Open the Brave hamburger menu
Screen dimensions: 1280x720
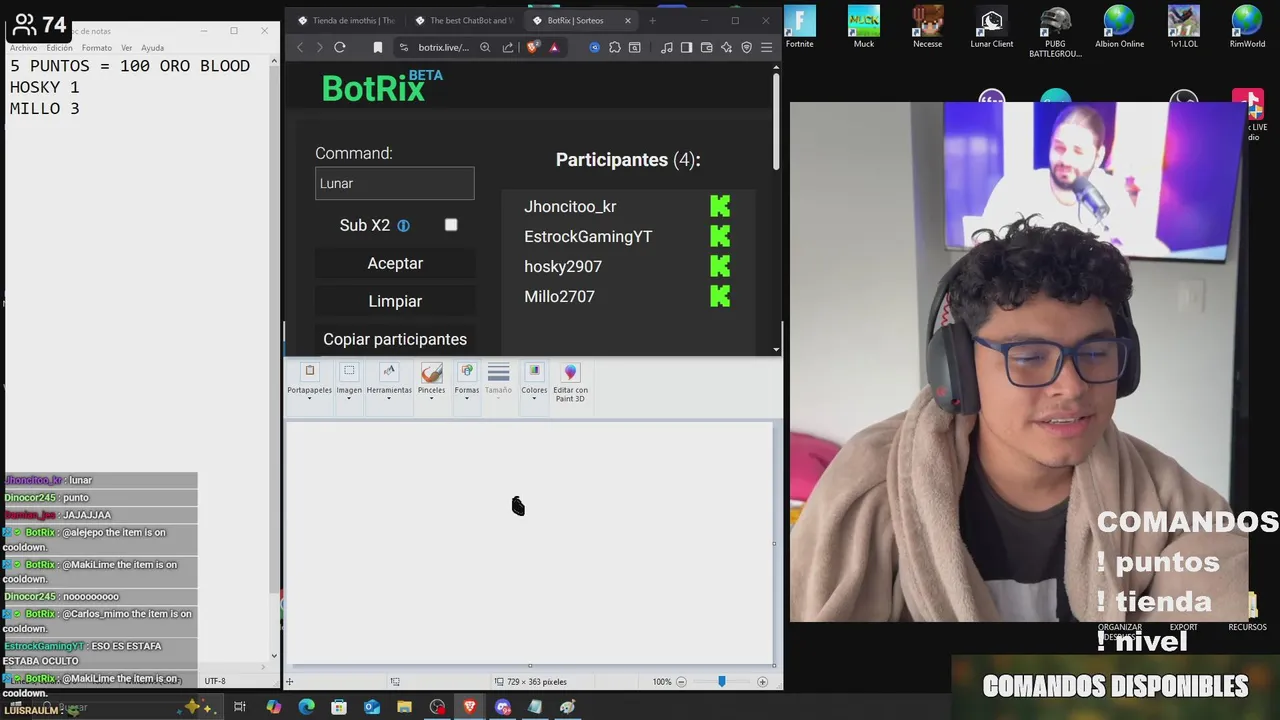(x=767, y=47)
